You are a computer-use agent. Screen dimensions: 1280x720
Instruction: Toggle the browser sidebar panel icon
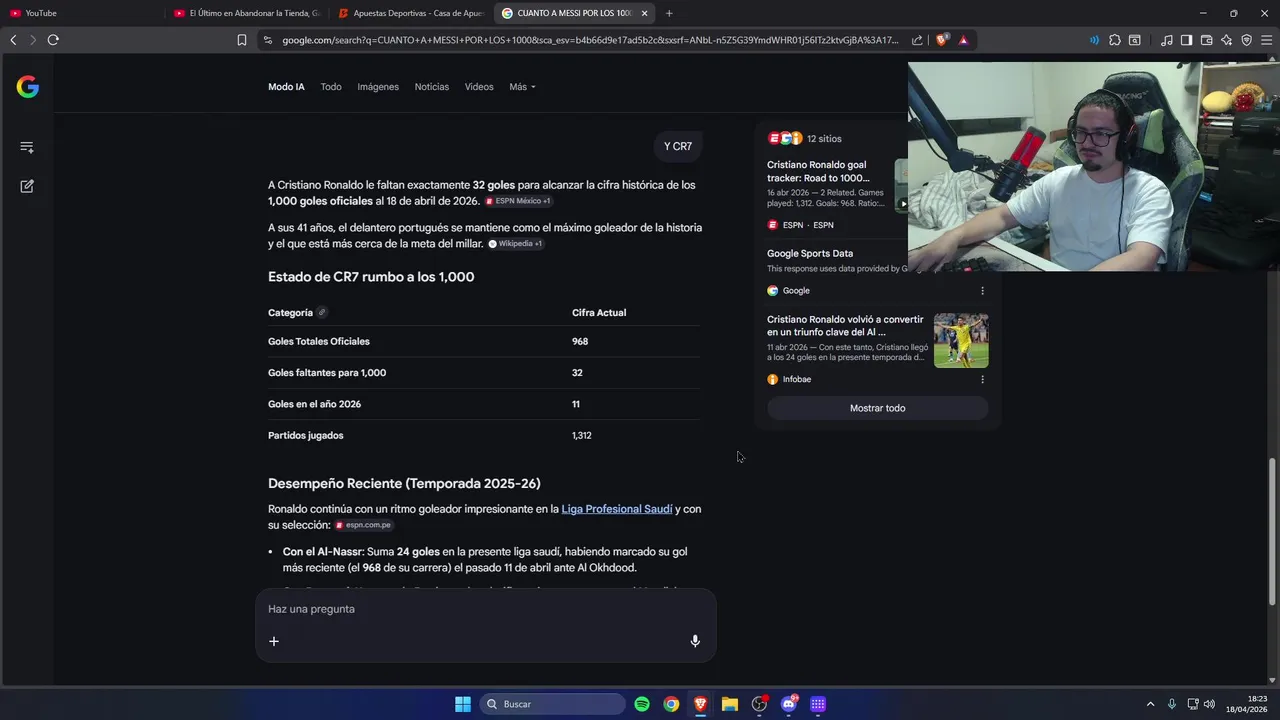click(x=1186, y=40)
